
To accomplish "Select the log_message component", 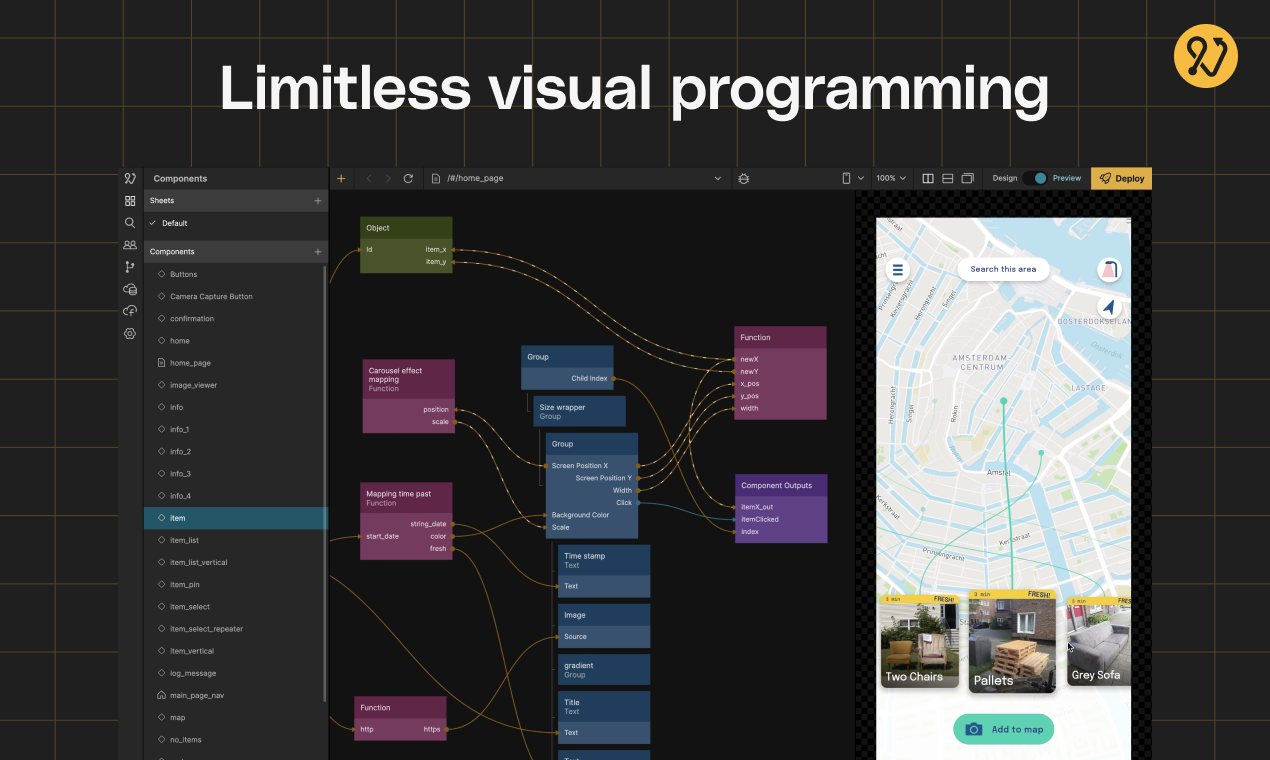I will pos(237,673).
